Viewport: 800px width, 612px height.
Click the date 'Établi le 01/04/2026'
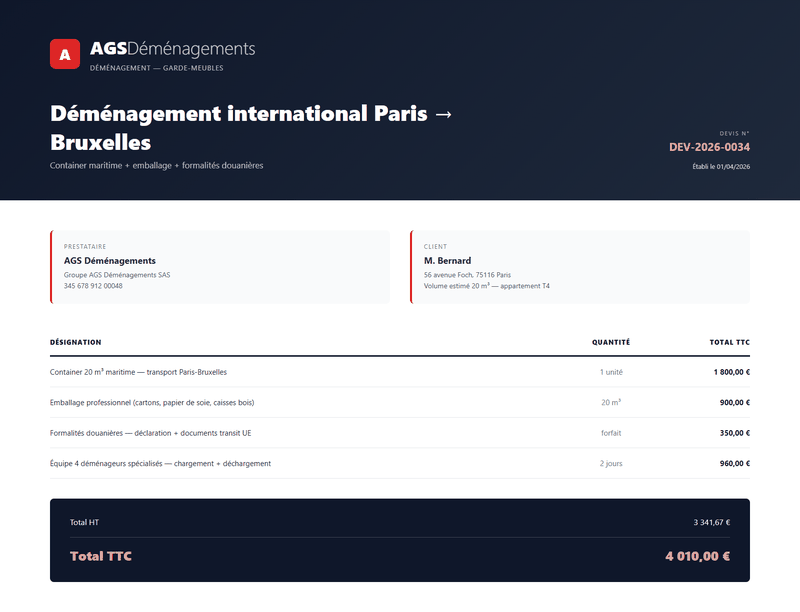click(x=721, y=166)
